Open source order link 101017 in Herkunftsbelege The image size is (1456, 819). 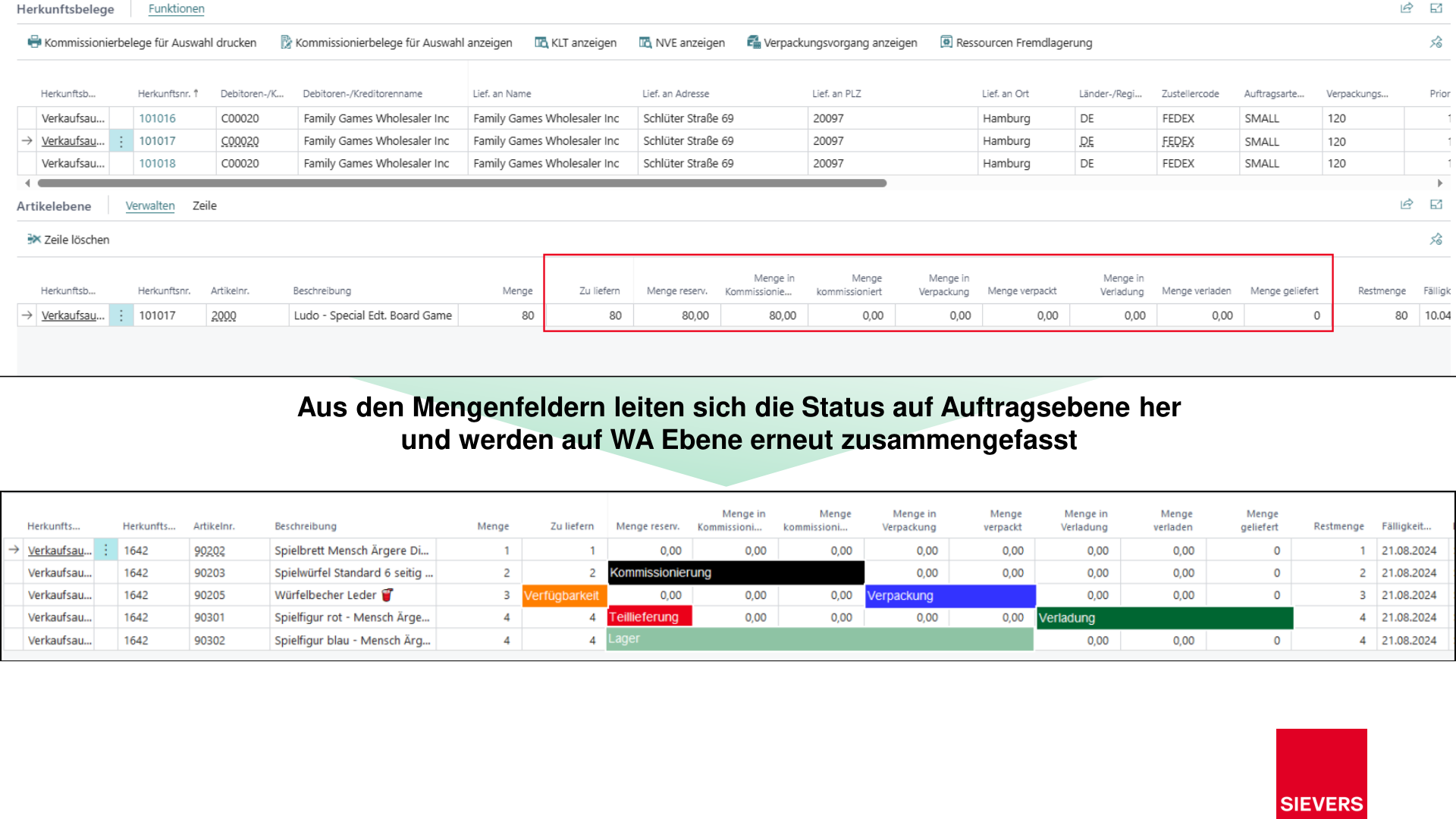click(x=157, y=141)
